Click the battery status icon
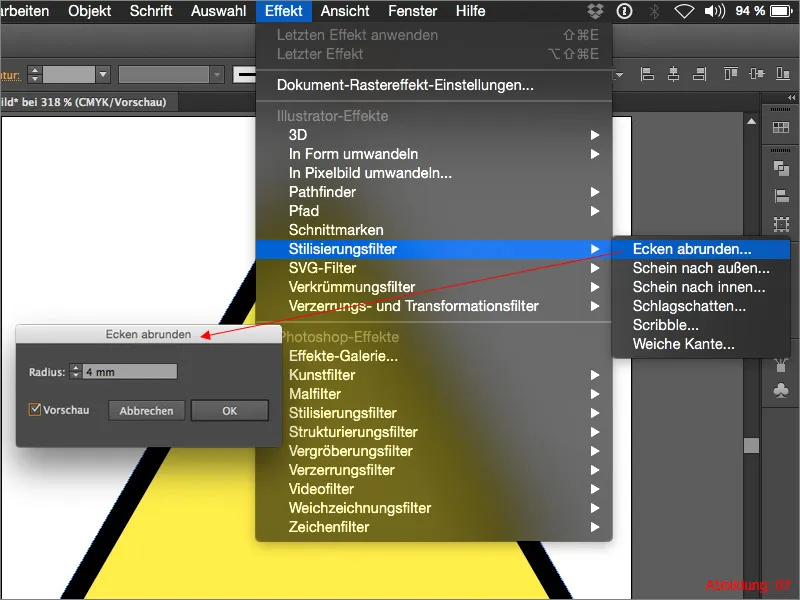The height and width of the screenshot is (600, 800). click(x=781, y=11)
